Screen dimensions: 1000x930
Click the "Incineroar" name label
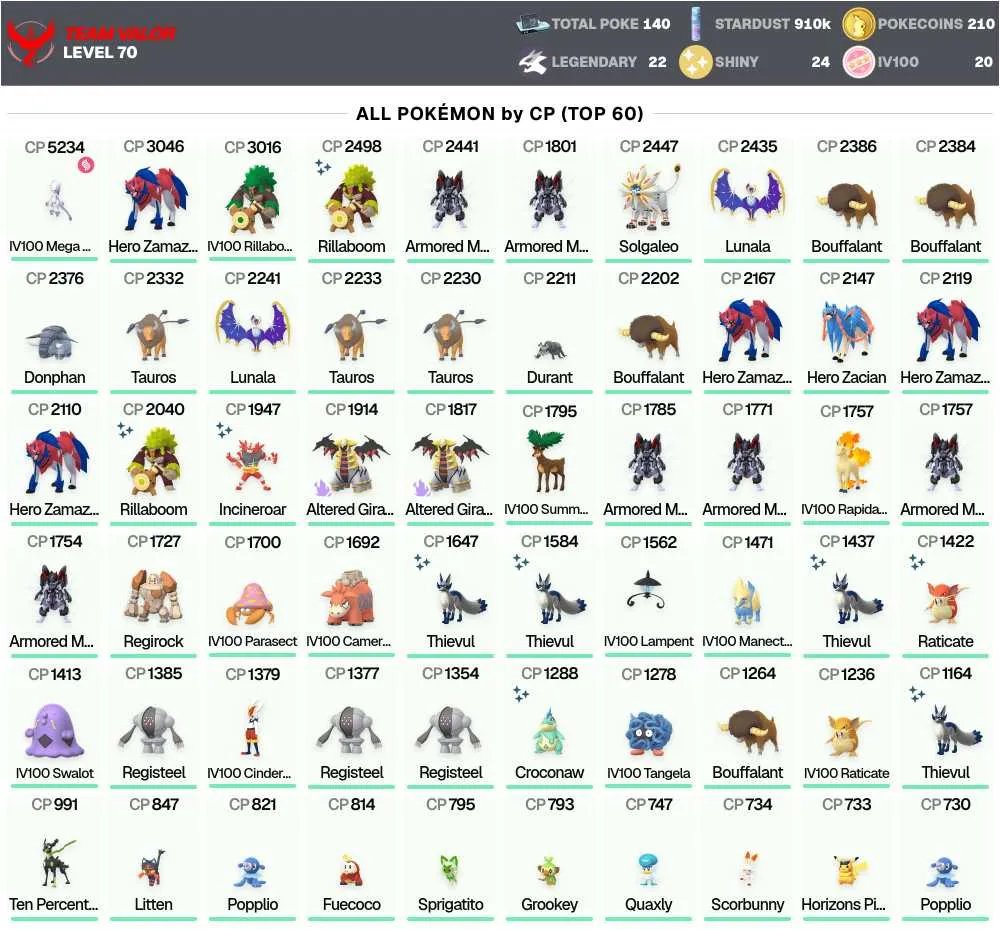click(x=253, y=510)
